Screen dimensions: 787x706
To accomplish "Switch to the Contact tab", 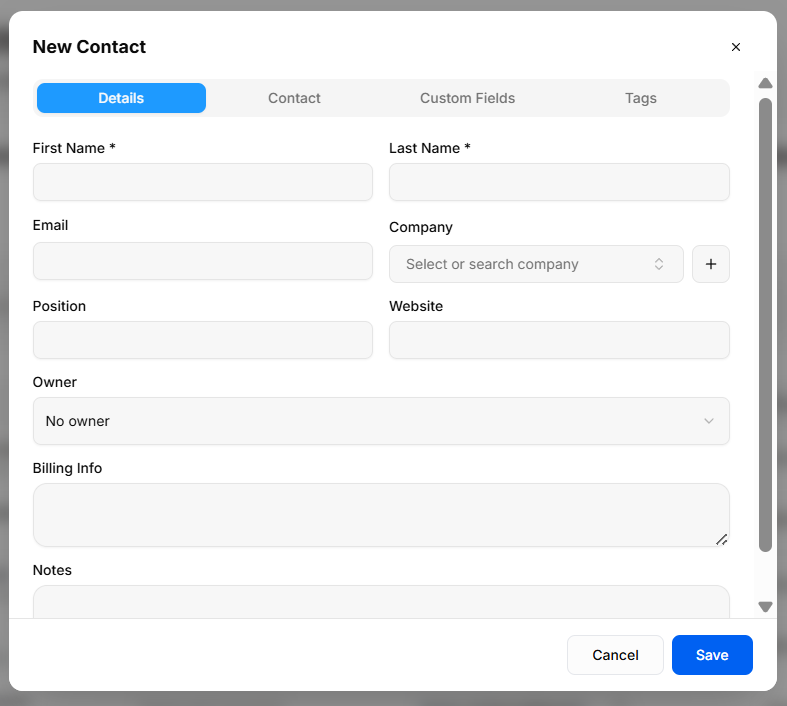I will (x=294, y=98).
